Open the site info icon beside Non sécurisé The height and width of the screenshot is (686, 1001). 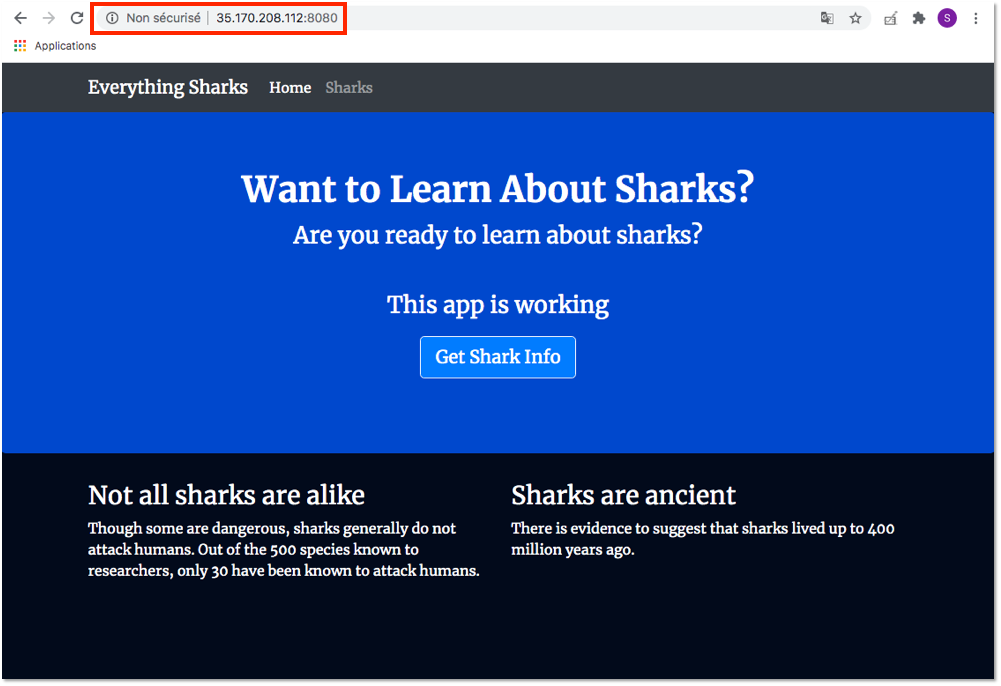(x=112, y=18)
